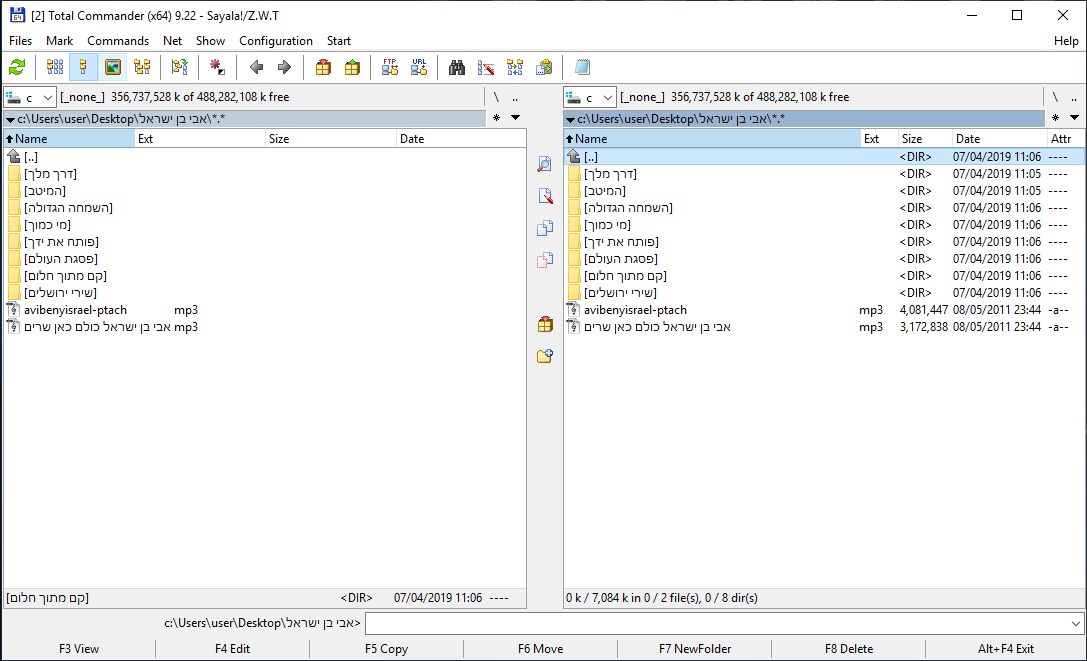Click the F7 NewFolder button
Viewport: 1087px width, 661px height.
(695, 649)
